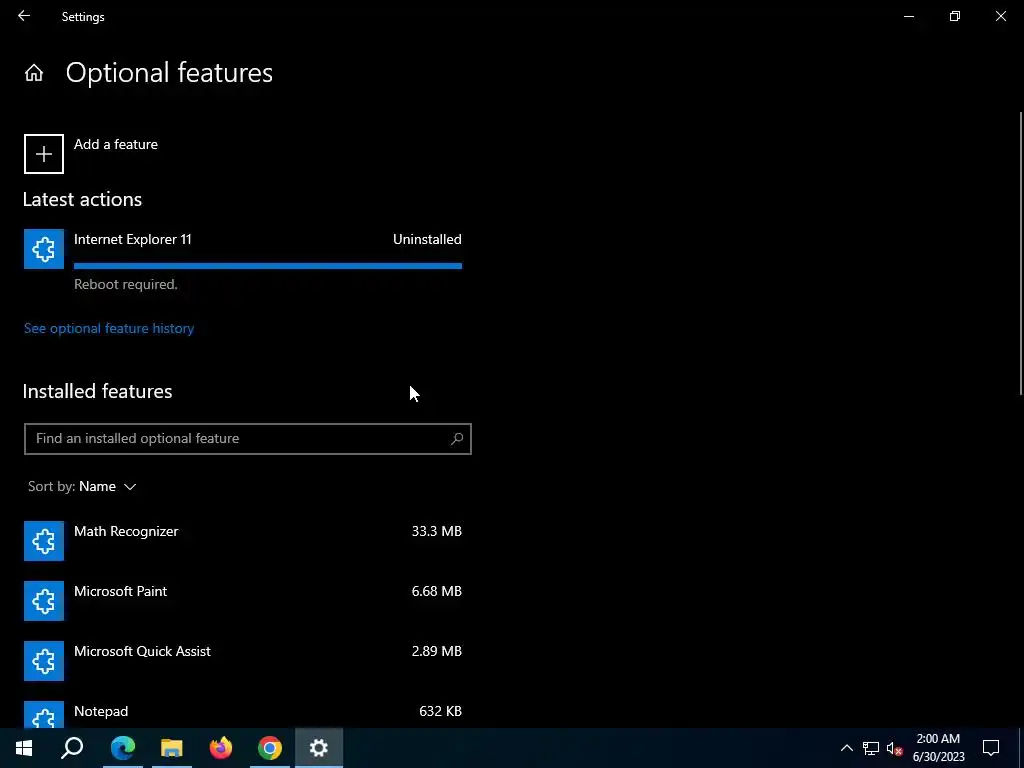Click the Microsoft Quick Assist feature icon

click(x=44, y=661)
